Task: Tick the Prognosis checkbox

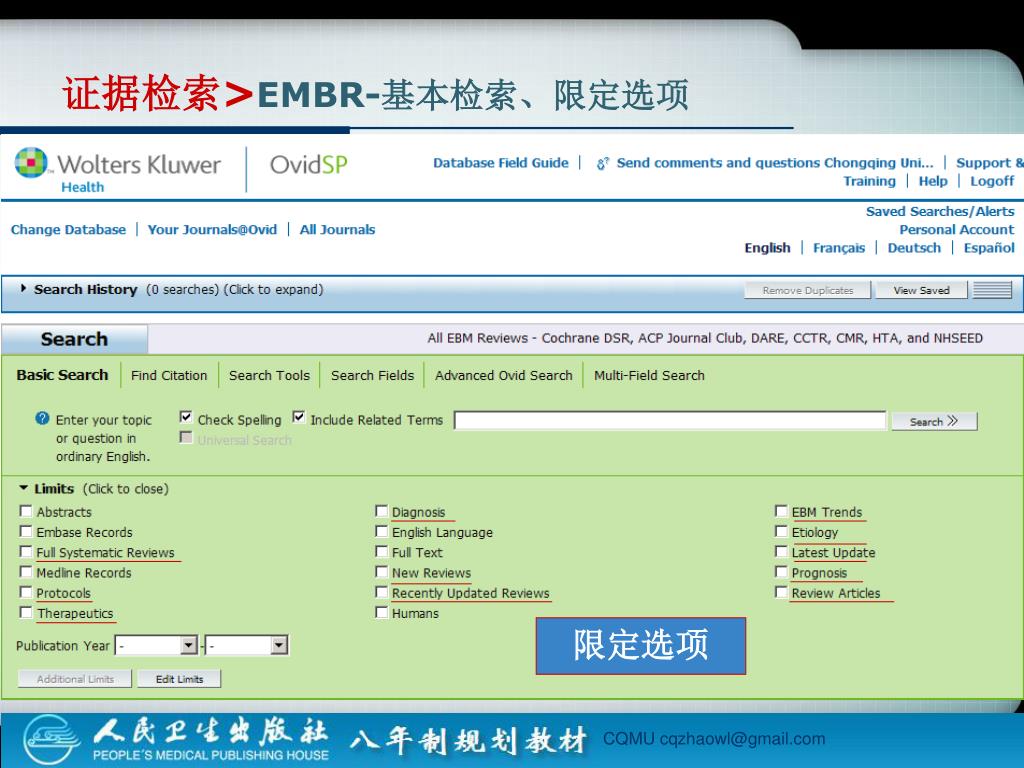Action: (781, 571)
